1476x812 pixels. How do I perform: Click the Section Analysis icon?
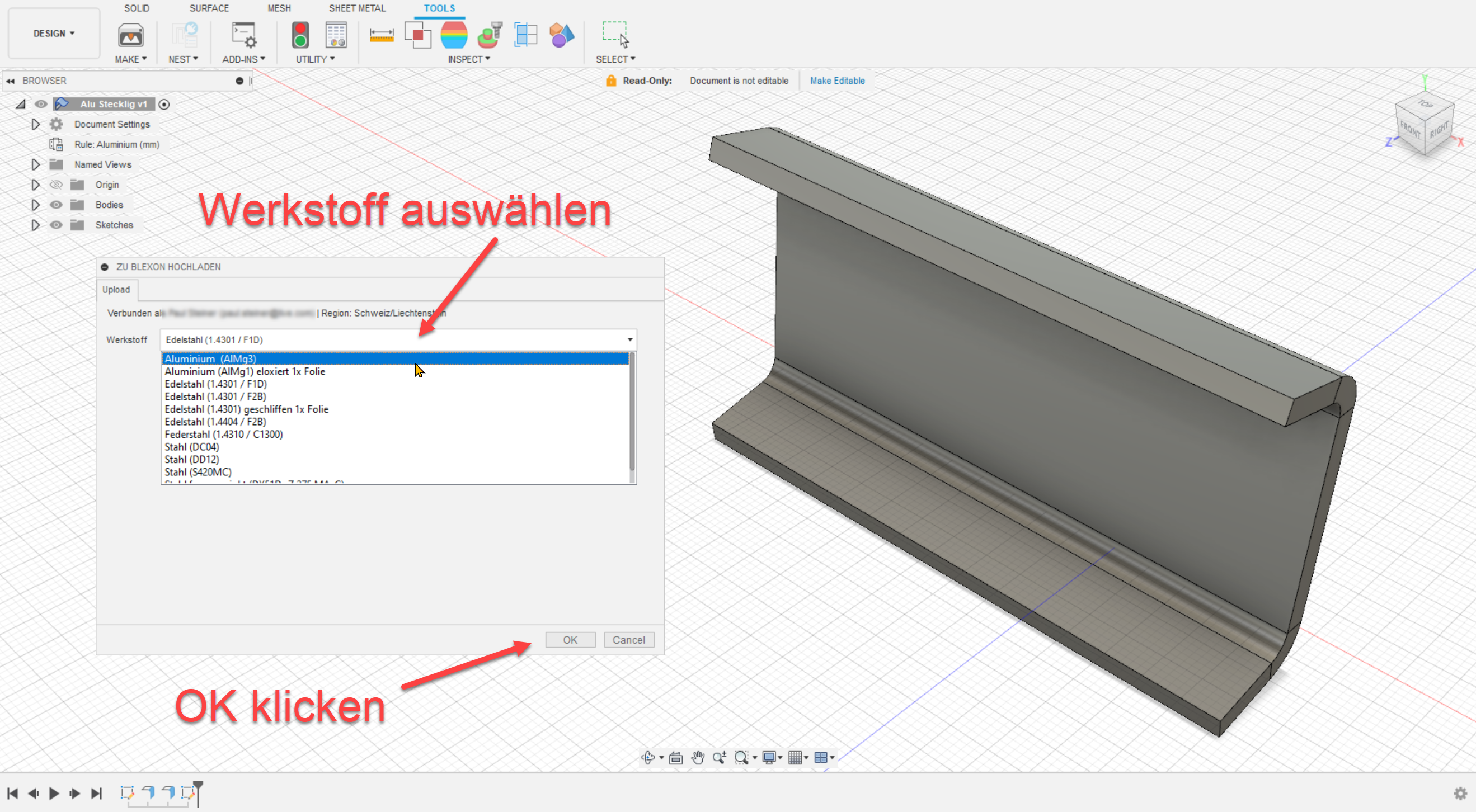[x=525, y=35]
